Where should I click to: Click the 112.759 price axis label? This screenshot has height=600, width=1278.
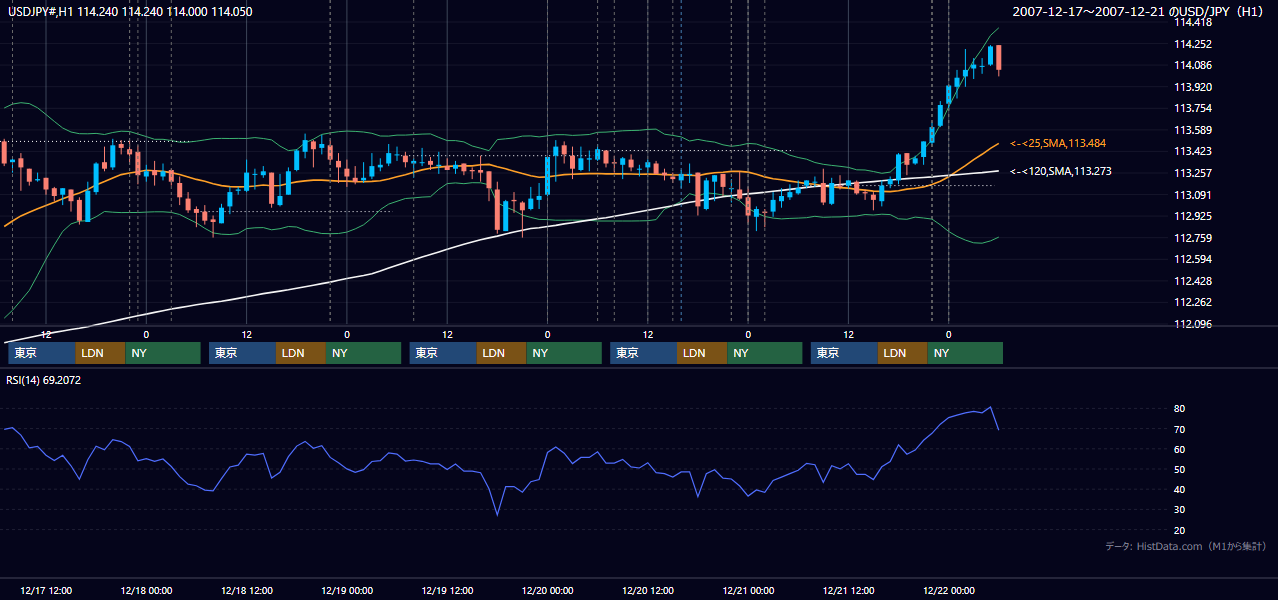click(1195, 238)
